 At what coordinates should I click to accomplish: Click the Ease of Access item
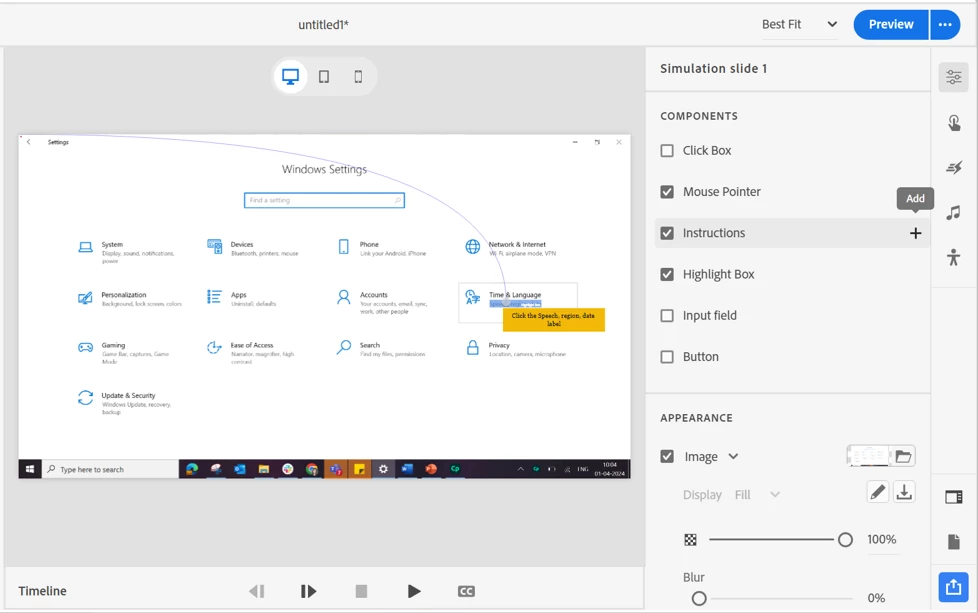(251, 353)
